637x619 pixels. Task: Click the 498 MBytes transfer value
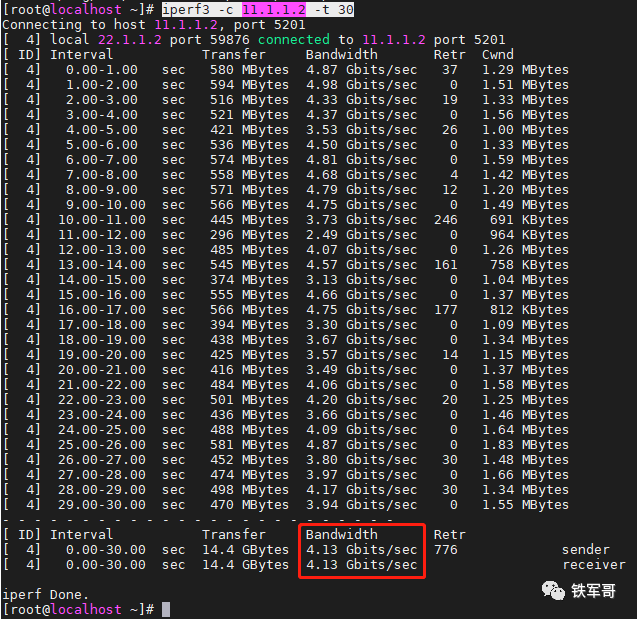coord(249,491)
